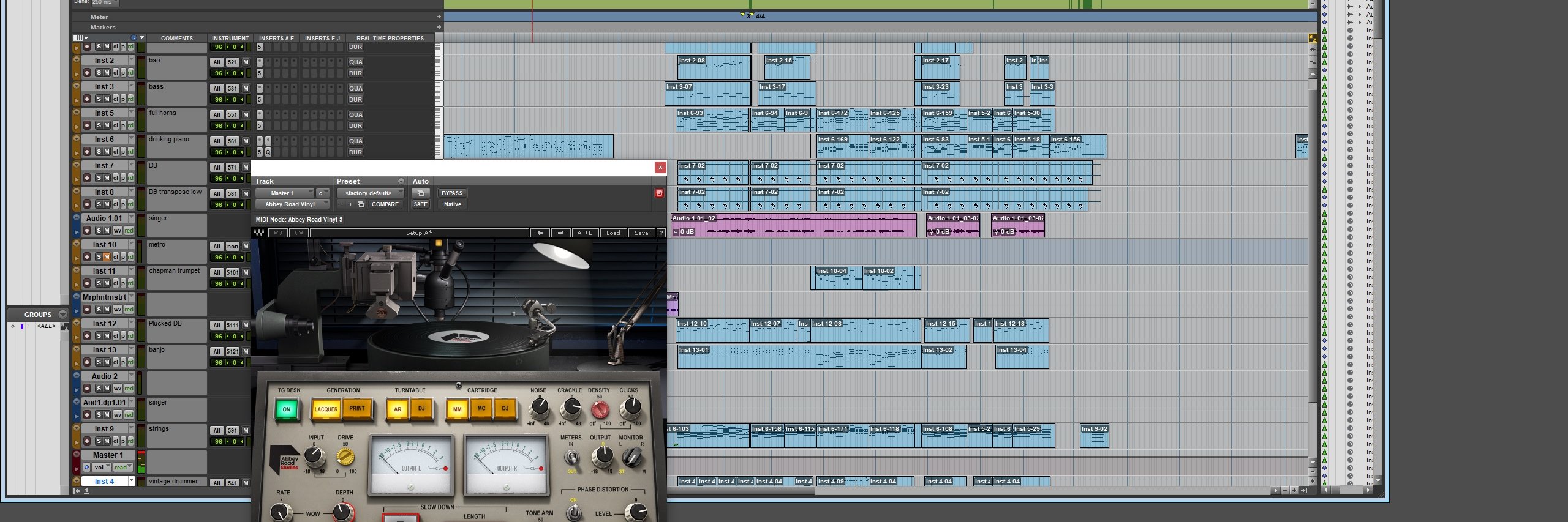Mute the Inst 3 track
The image size is (1568, 522).
coord(107,99)
